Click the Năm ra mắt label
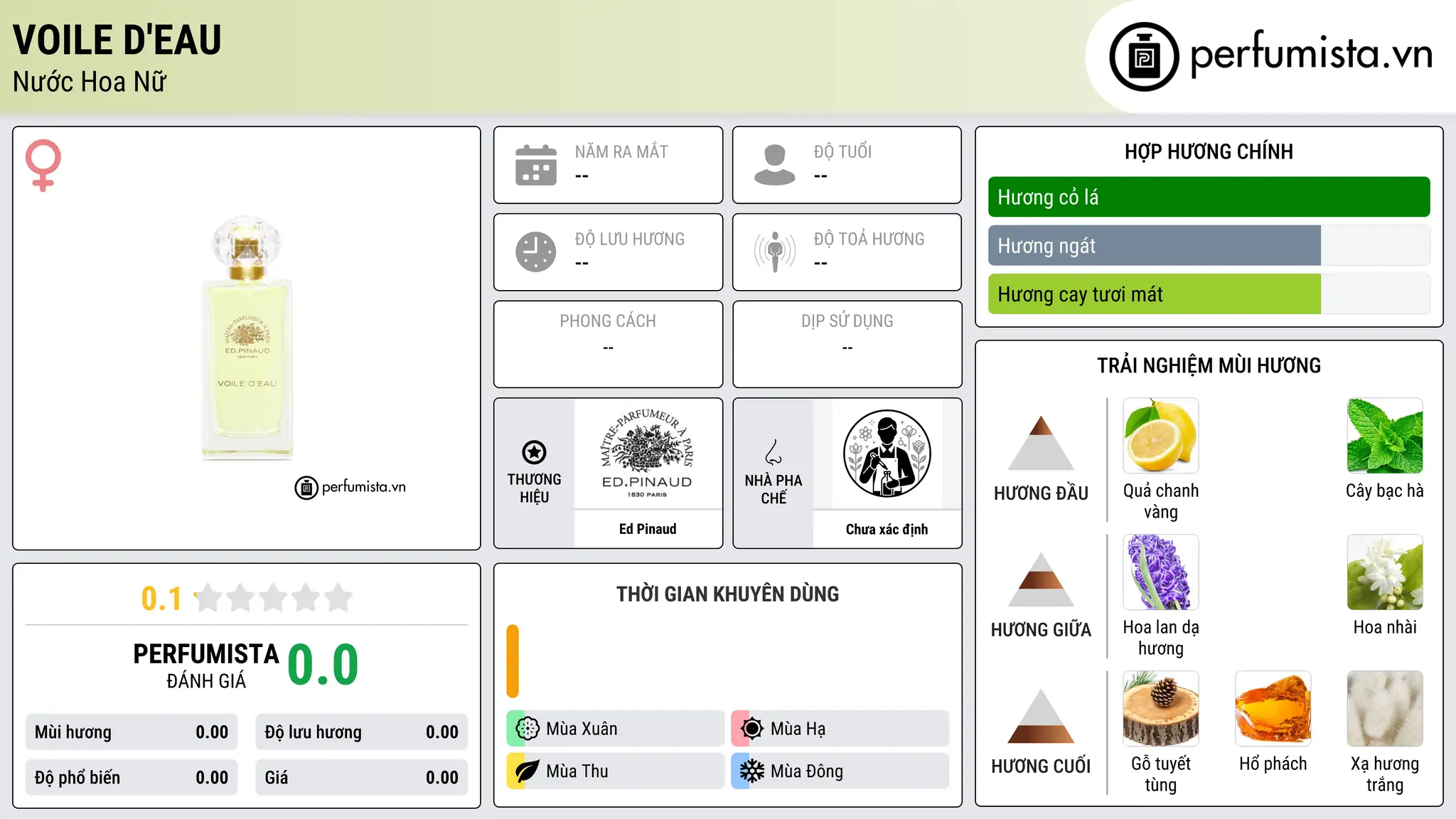 click(621, 151)
